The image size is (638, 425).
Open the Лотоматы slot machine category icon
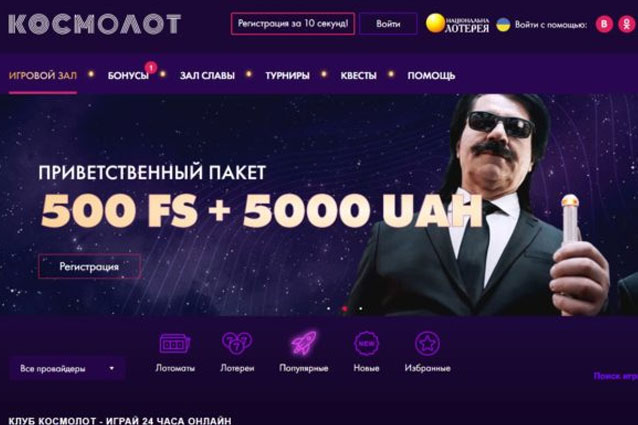tap(175, 344)
